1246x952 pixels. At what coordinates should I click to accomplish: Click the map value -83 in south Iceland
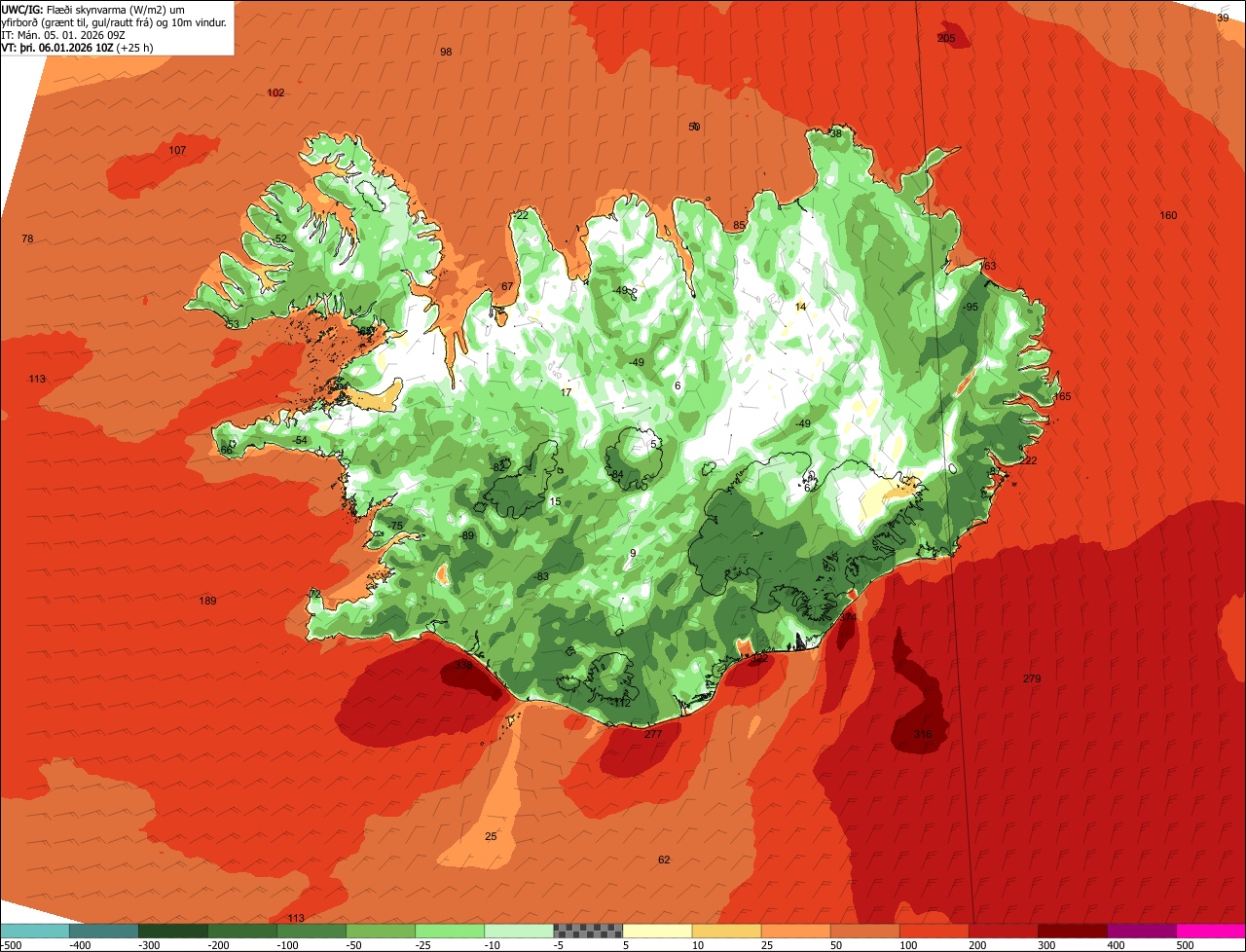click(x=541, y=576)
